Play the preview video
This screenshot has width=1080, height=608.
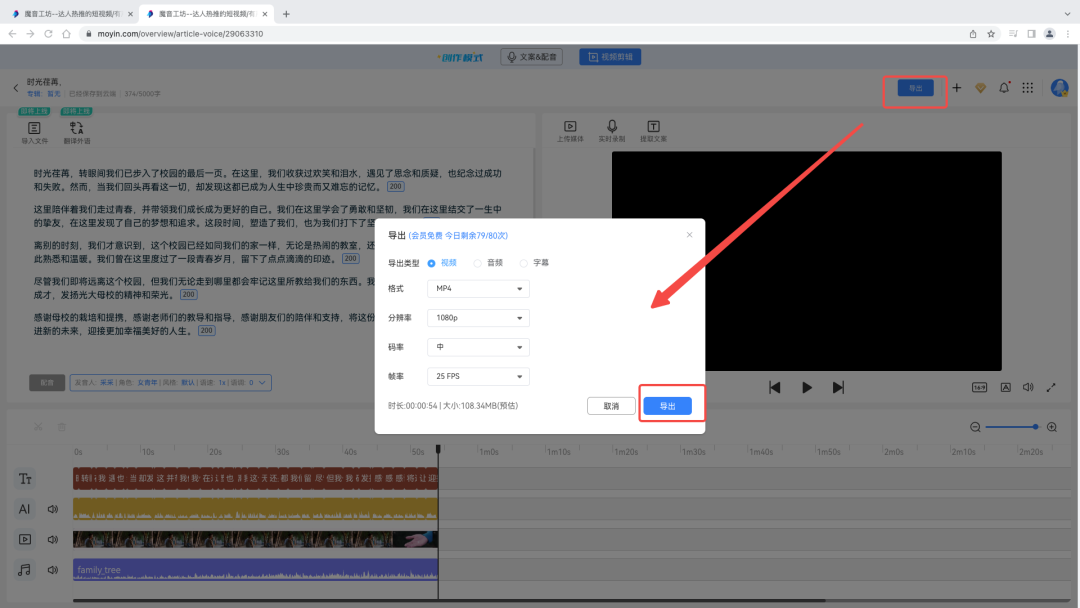[807, 388]
